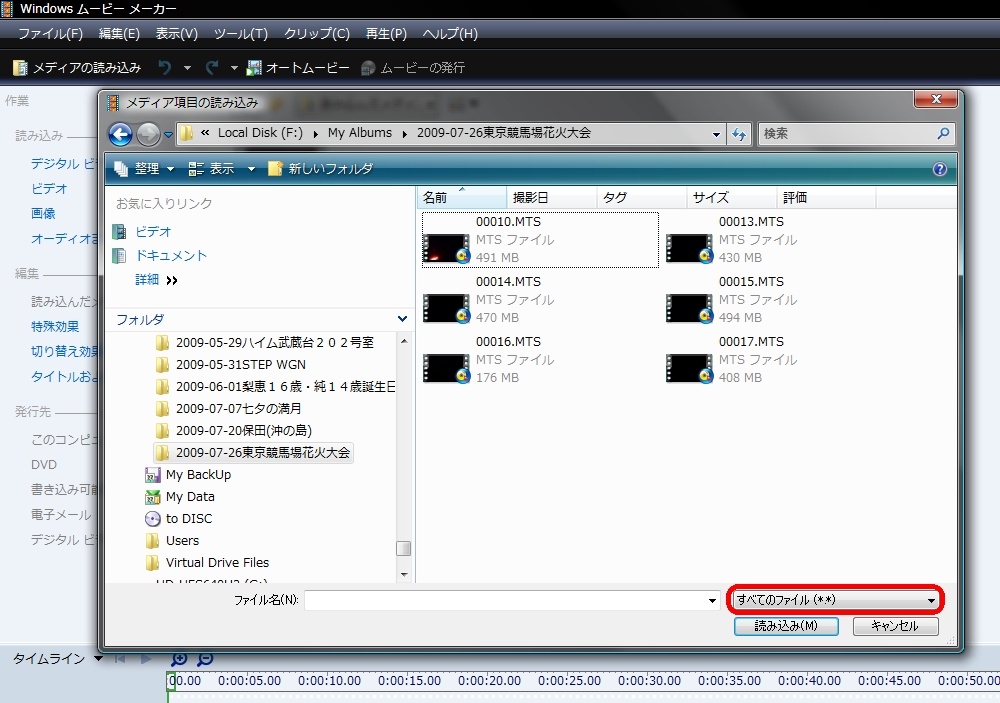The width and height of the screenshot is (1000, 703).
Task: Click timeline zoom out magnifier
Action: coord(205,659)
